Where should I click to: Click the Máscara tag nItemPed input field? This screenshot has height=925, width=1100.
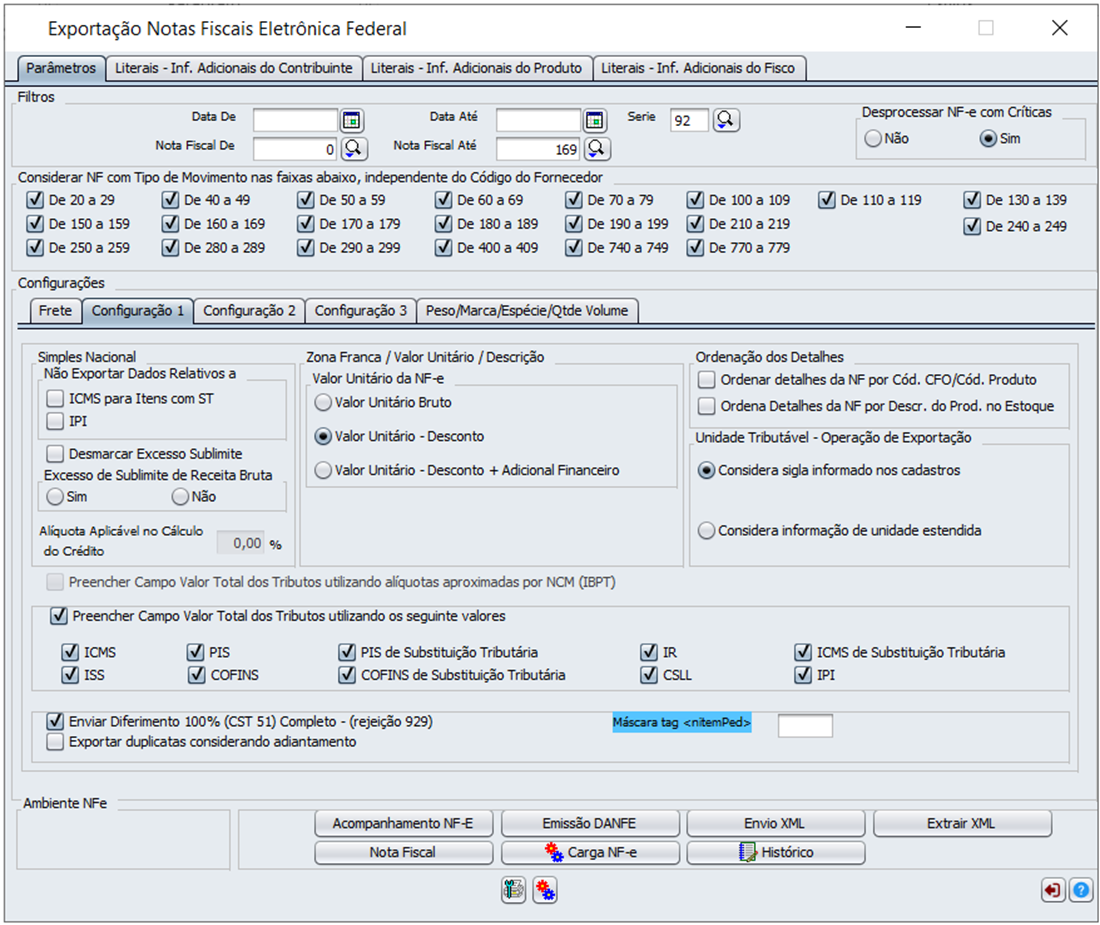coord(805,725)
